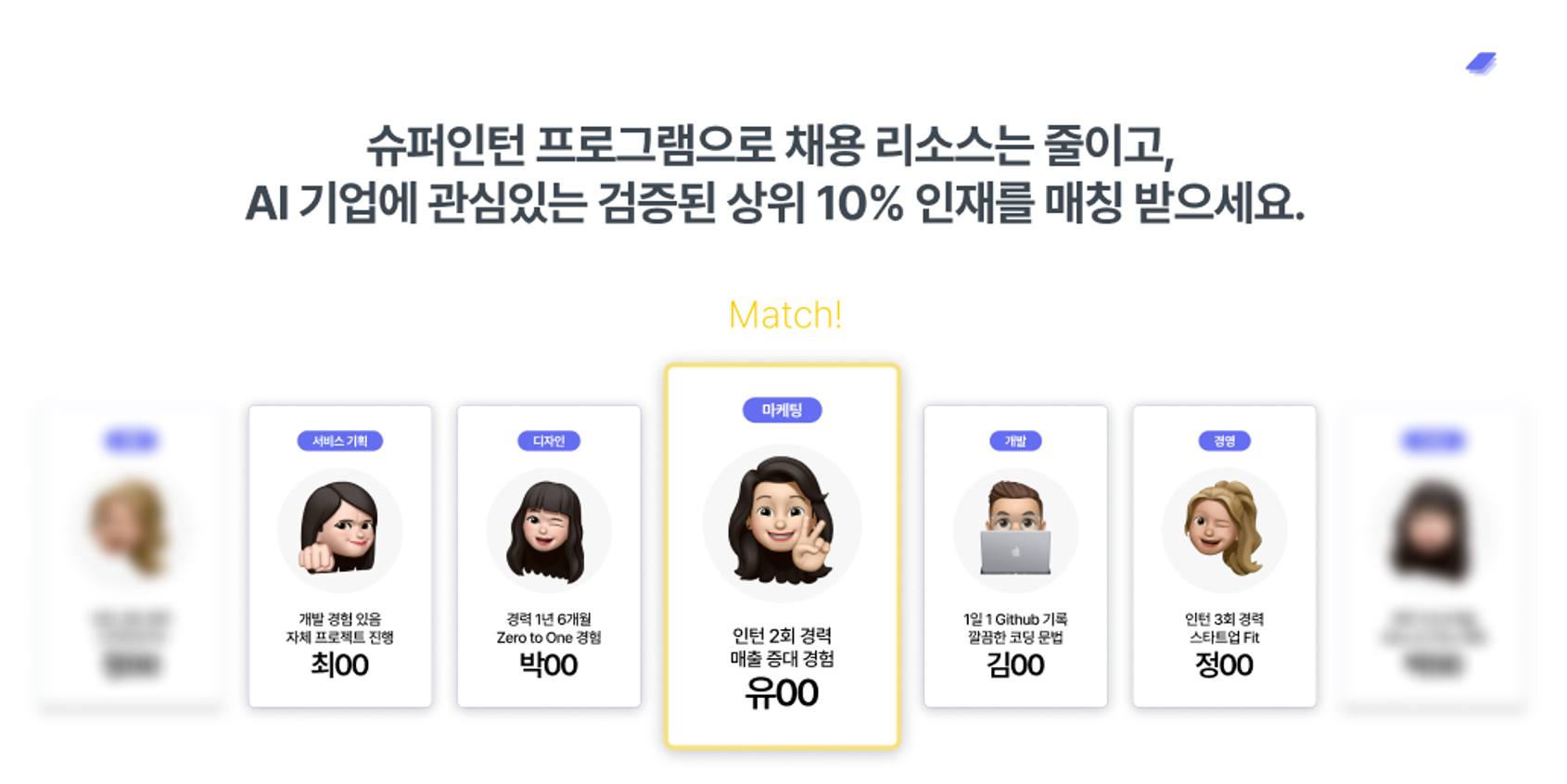This screenshot has width=1567, height=784.
Task: Click the yellow Match! label
Action: point(784,315)
